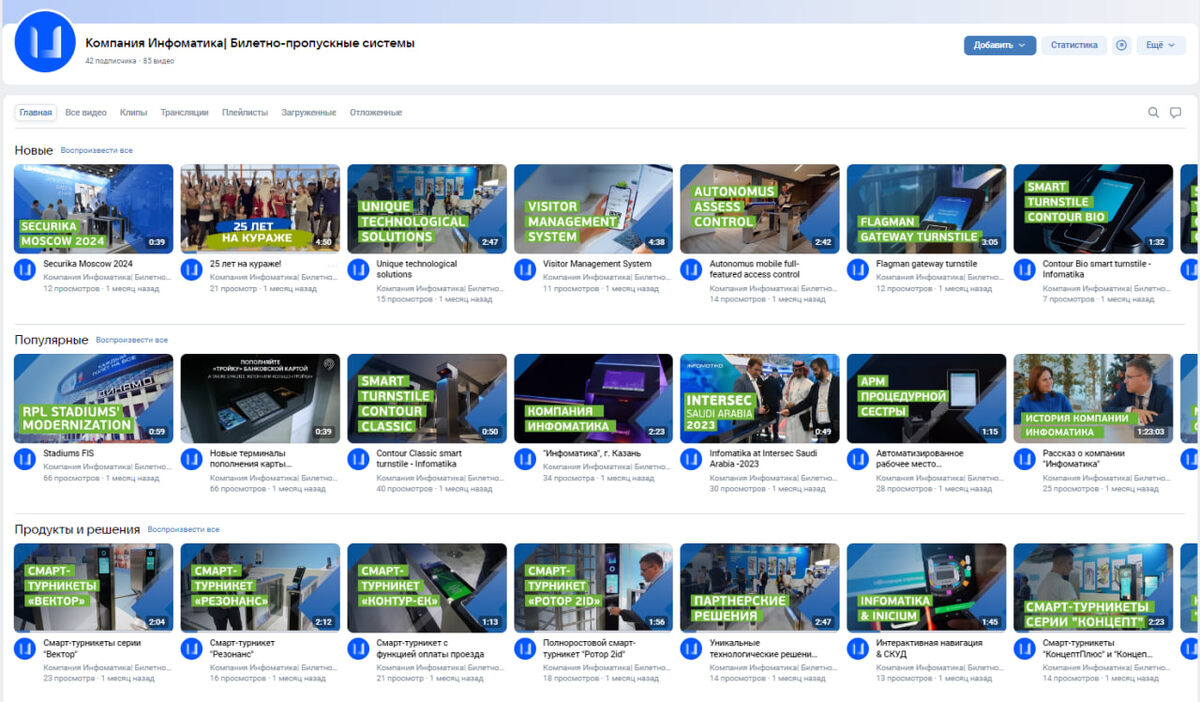Click channel avatar beside Visitor Management System
This screenshot has height=702, width=1200.
(525, 270)
